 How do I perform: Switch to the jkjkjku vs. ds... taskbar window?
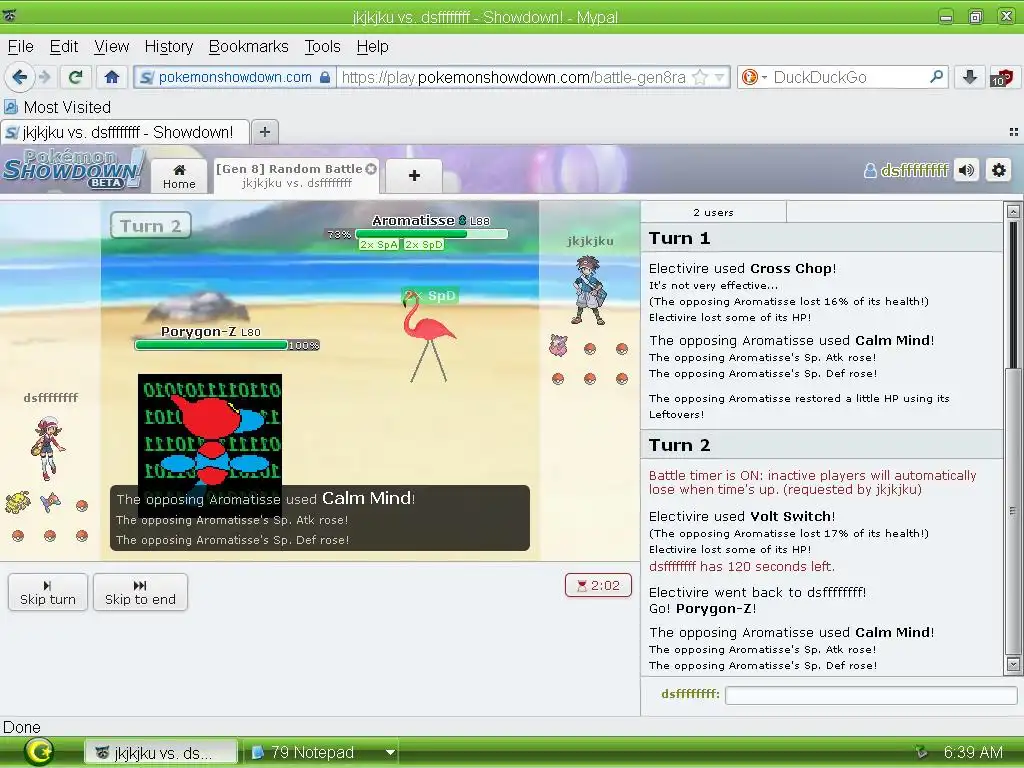click(x=161, y=753)
